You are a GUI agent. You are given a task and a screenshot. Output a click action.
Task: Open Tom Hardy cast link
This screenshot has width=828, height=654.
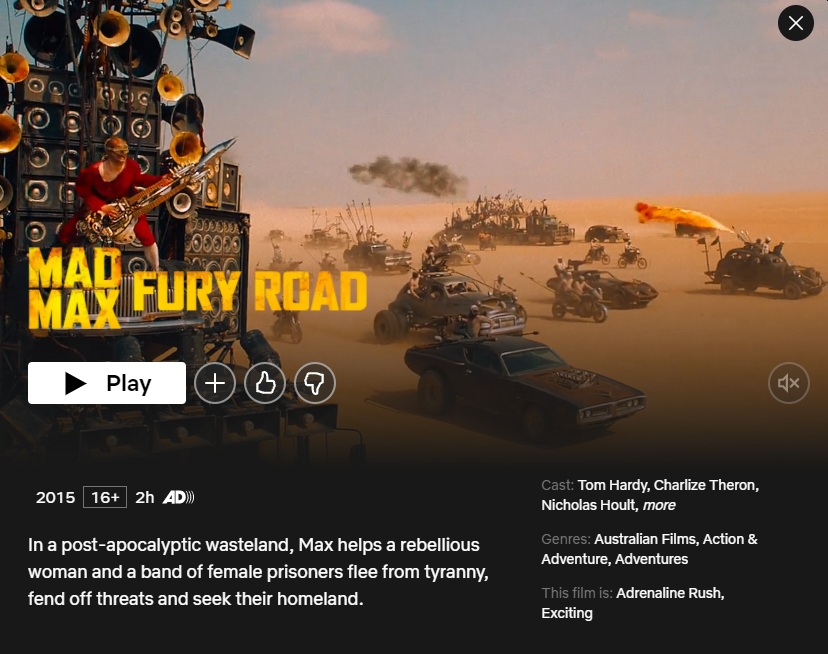(613, 485)
